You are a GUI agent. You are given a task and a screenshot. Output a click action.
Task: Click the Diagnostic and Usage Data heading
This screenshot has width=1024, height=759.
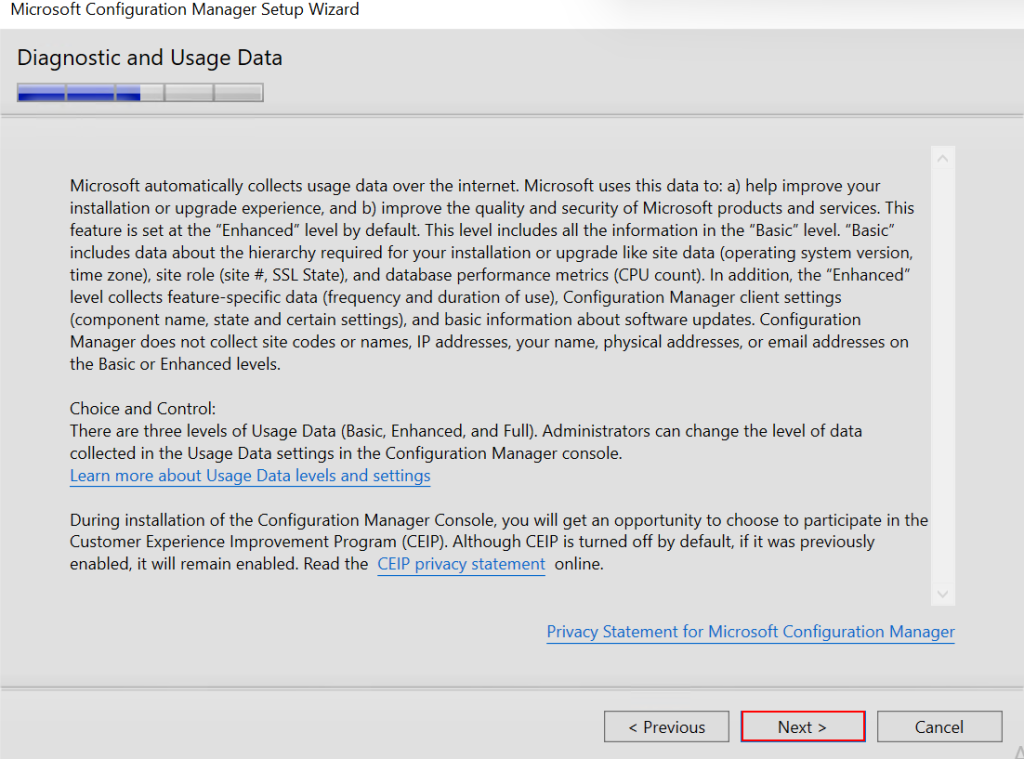(x=150, y=58)
